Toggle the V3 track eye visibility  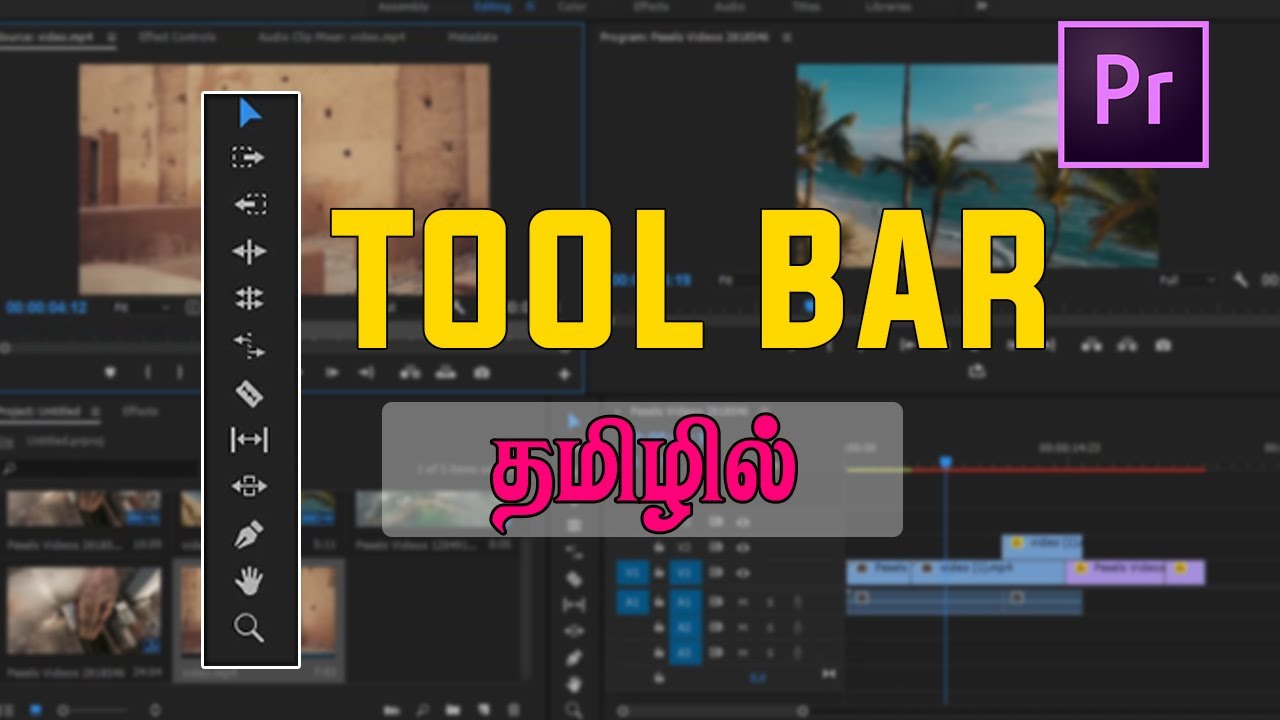click(743, 522)
